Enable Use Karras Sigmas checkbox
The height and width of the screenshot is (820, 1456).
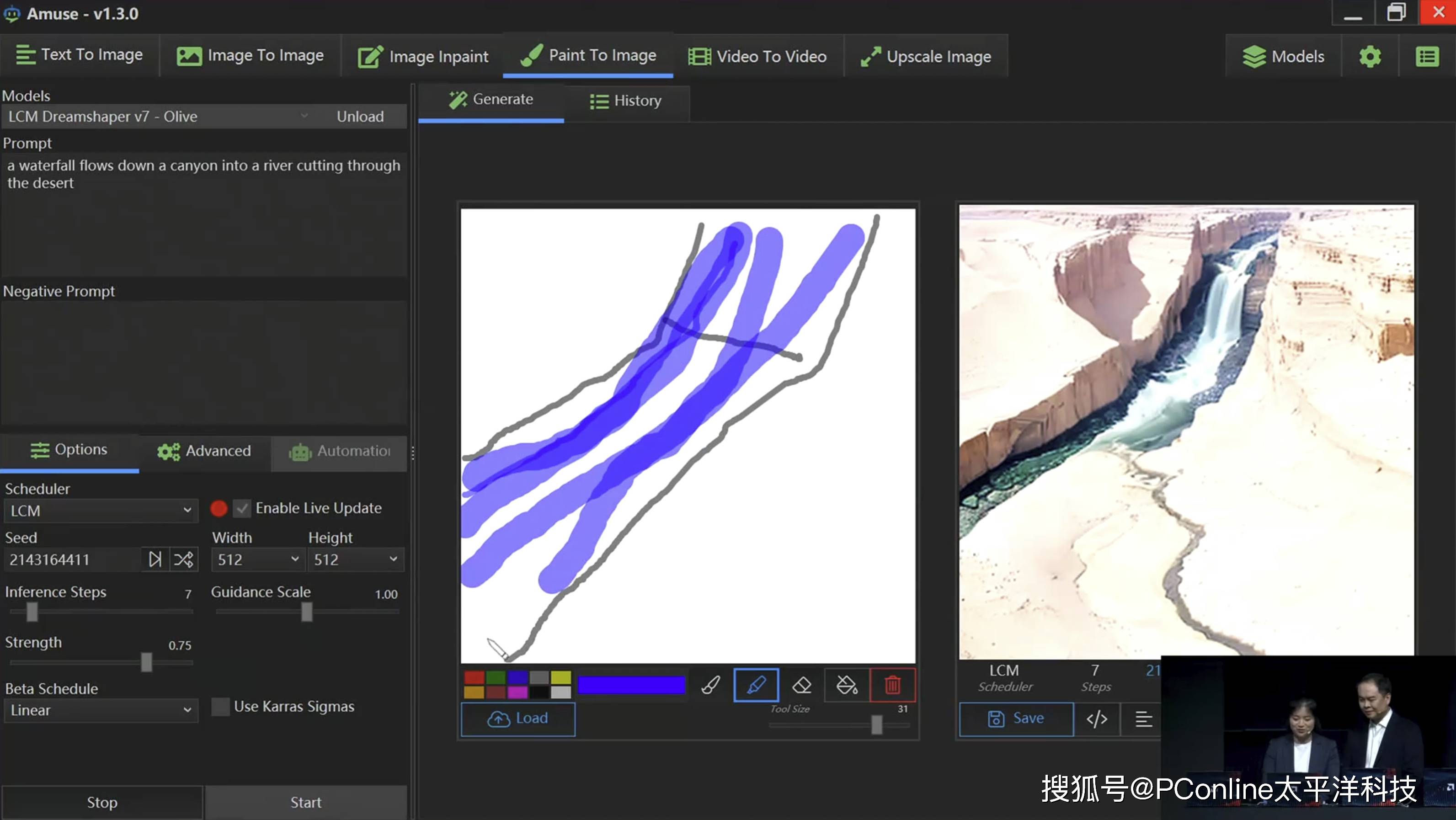click(220, 706)
